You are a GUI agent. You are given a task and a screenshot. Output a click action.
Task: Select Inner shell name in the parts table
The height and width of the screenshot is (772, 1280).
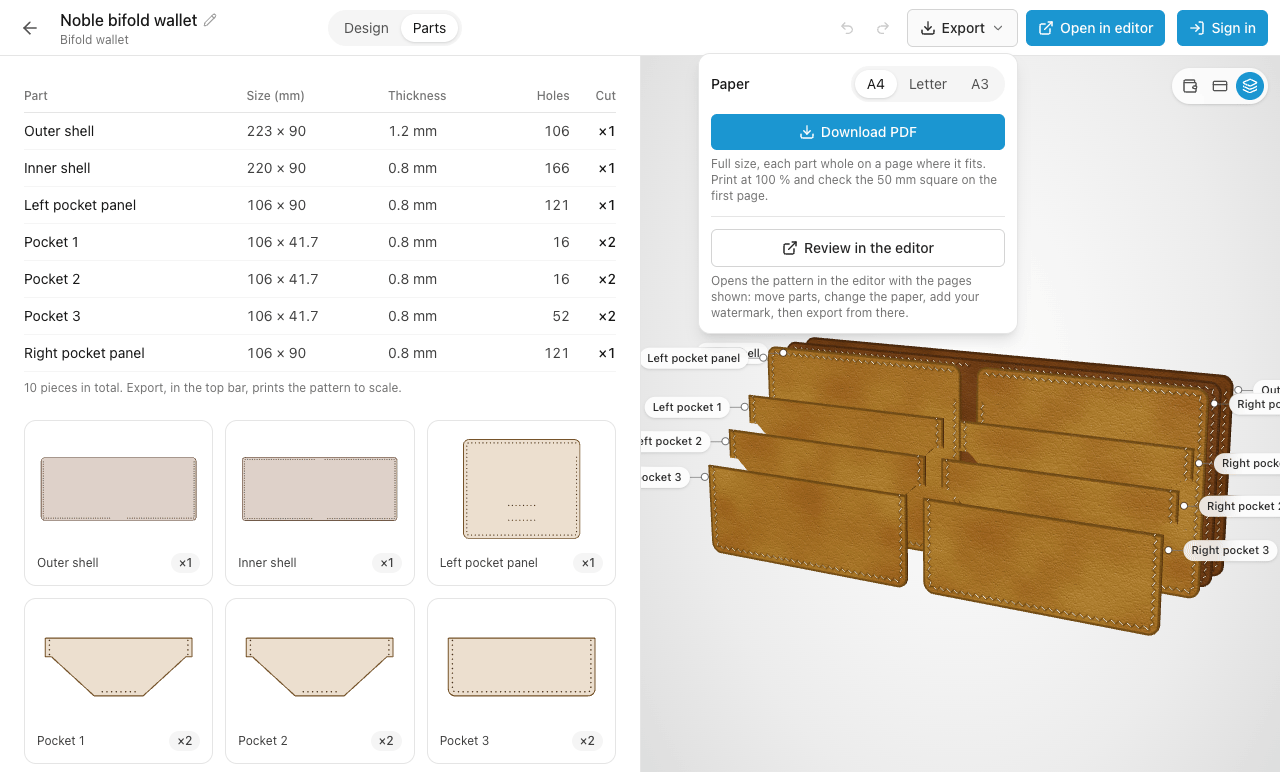coord(57,168)
